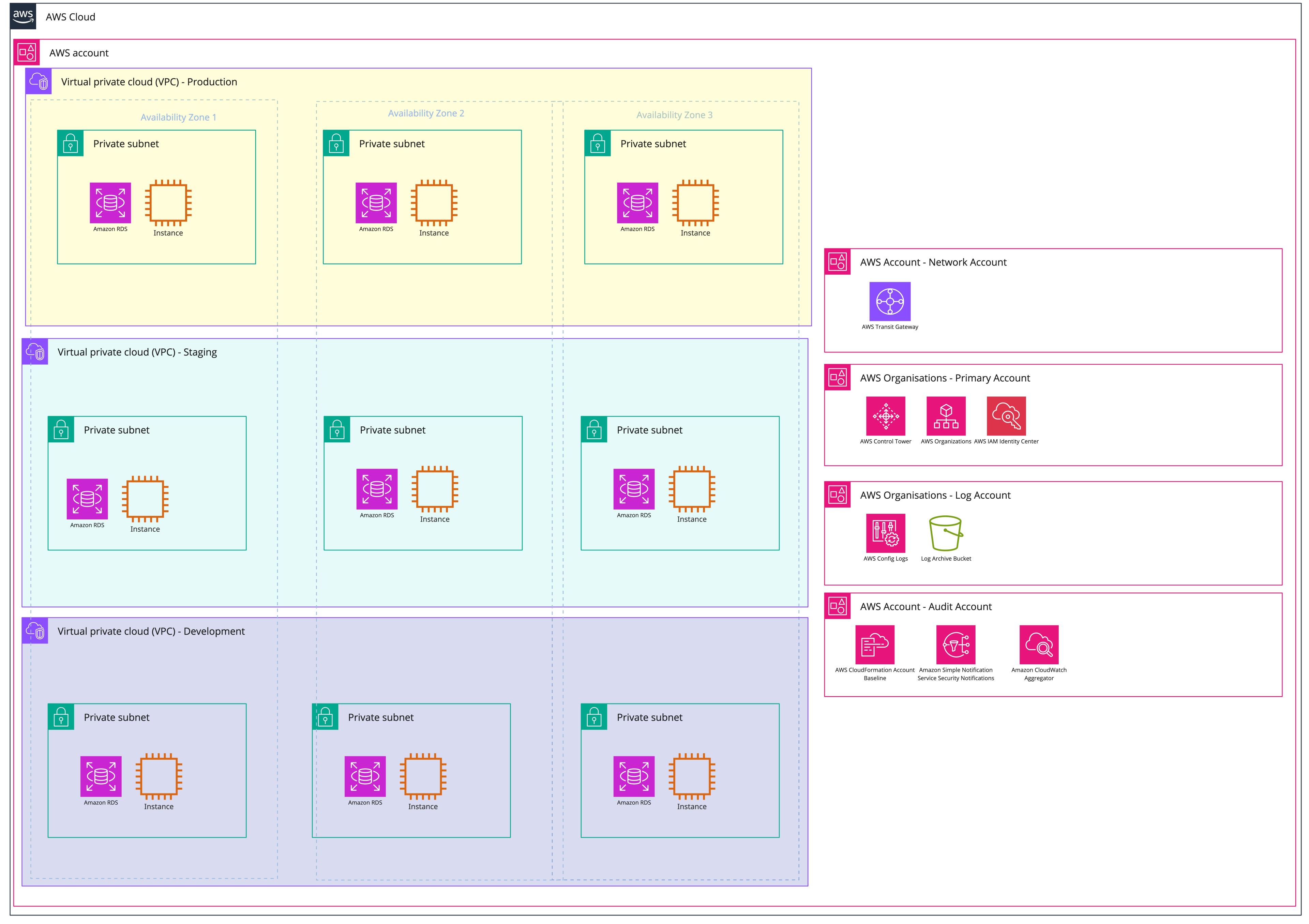Select the Availability Zone 3 label
Screen dimensions: 1309x924
pyautogui.click(x=675, y=115)
